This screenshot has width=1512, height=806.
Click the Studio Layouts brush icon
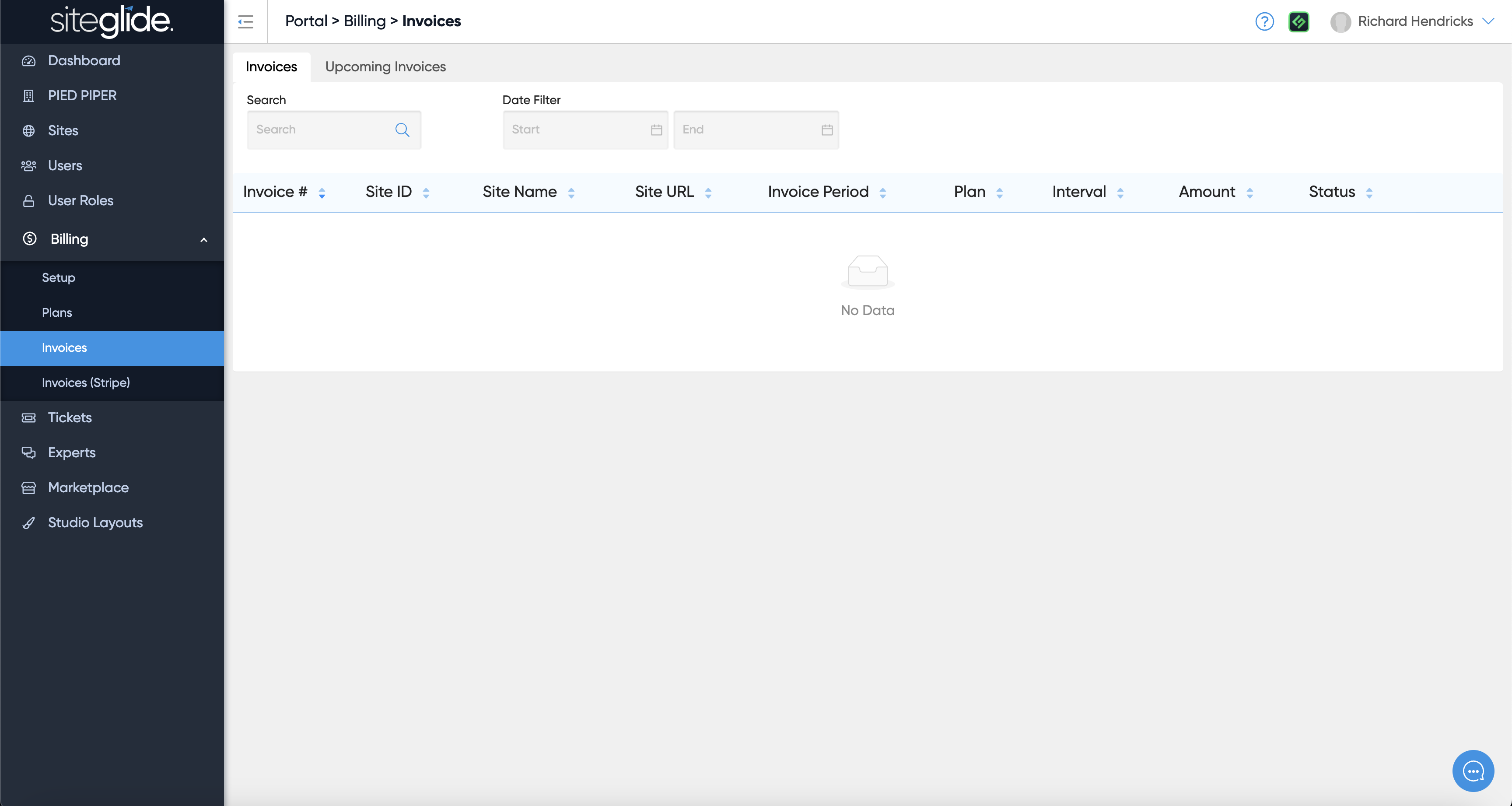click(x=29, y=523)
